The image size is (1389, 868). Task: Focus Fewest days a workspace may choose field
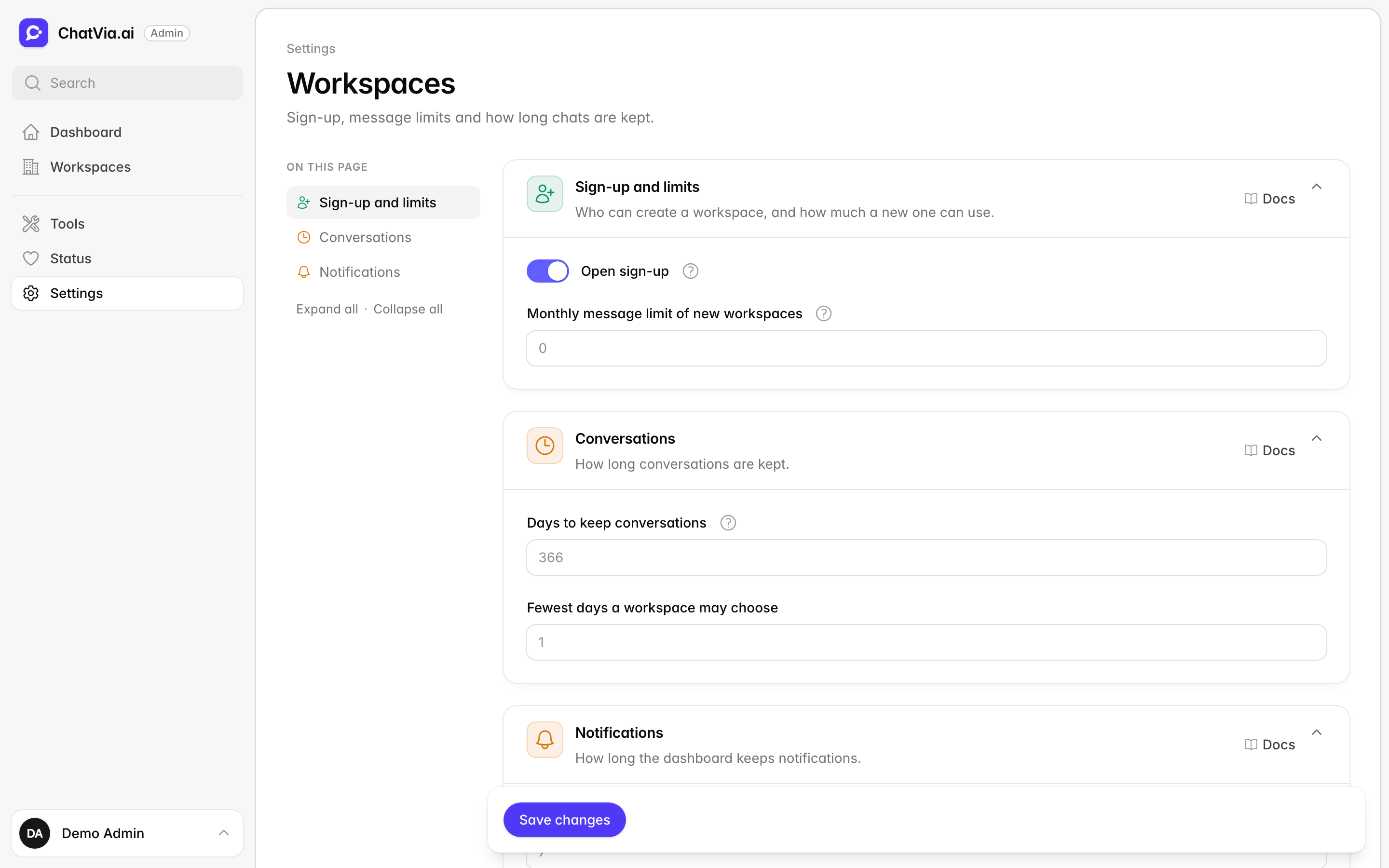pyautogui.click(x=926, y=642)
